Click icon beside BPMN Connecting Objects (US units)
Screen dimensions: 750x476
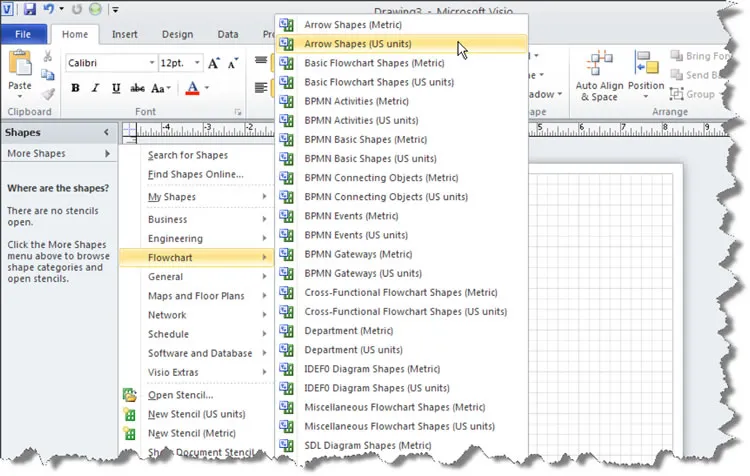287,197
